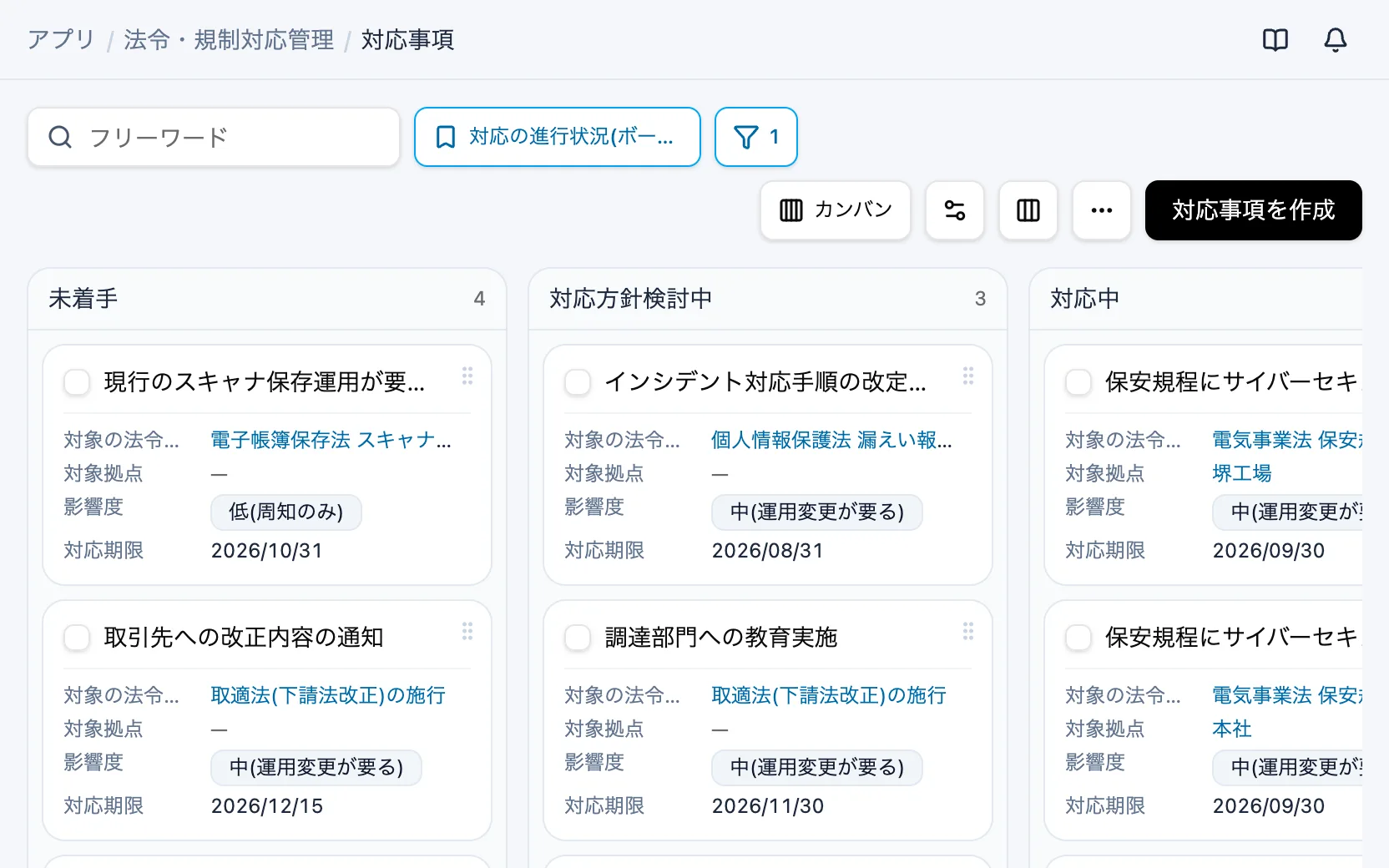Tick the 調達部門への教育実施 card checkbox
Image resolution: width=1389 pixels, height=868 pixels.
578,638
